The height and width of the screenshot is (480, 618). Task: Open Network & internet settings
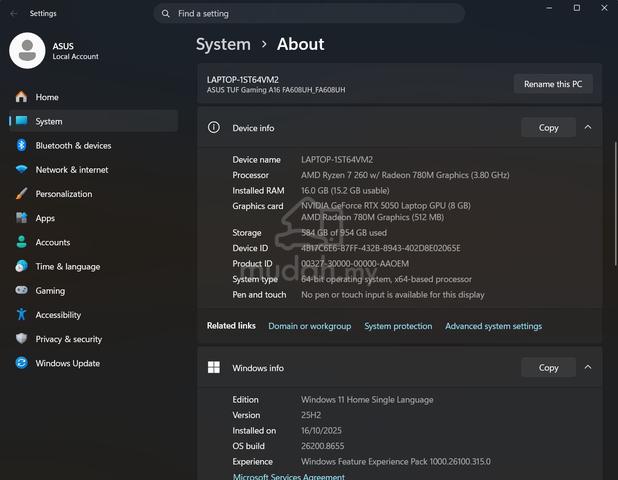94,169
